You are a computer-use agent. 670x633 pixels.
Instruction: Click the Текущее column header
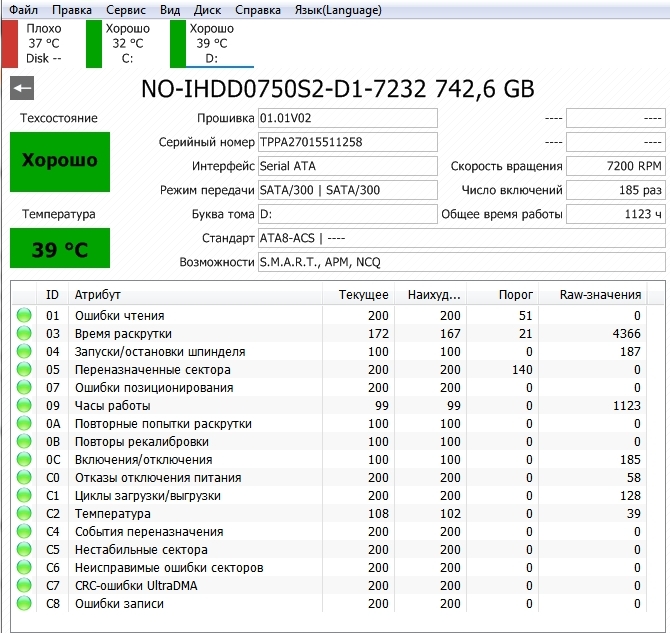point(358,294)
